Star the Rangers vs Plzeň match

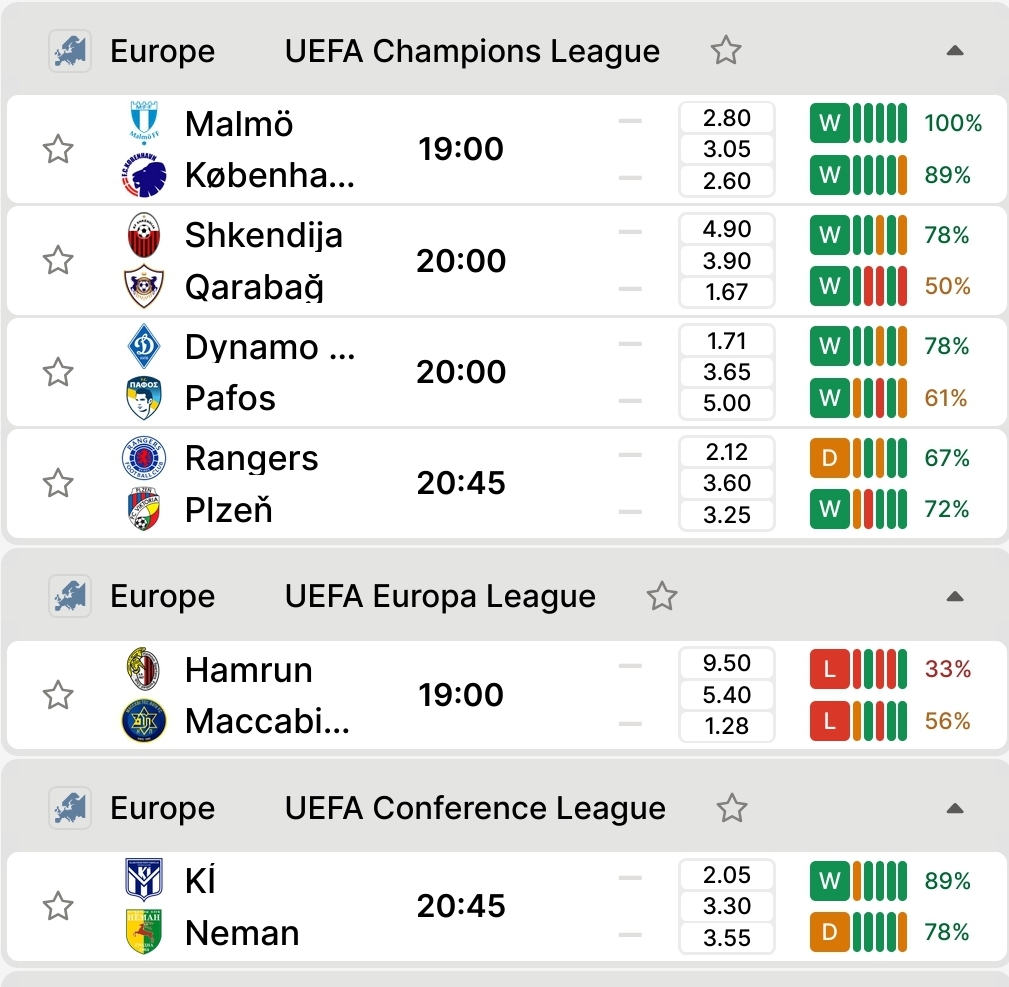[x=58, y=484]
